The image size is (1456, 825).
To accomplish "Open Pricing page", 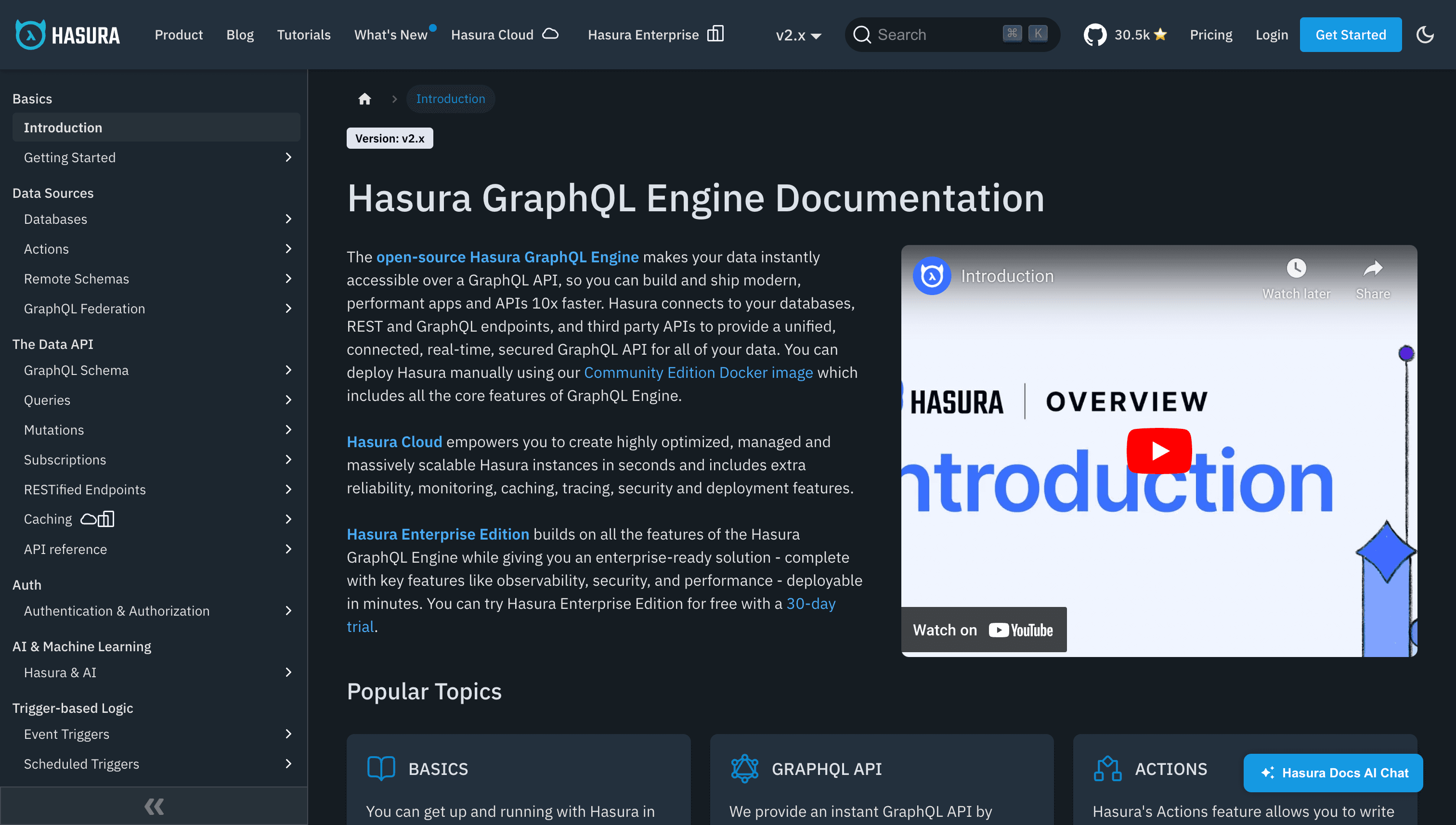I will click(1210, 35).
